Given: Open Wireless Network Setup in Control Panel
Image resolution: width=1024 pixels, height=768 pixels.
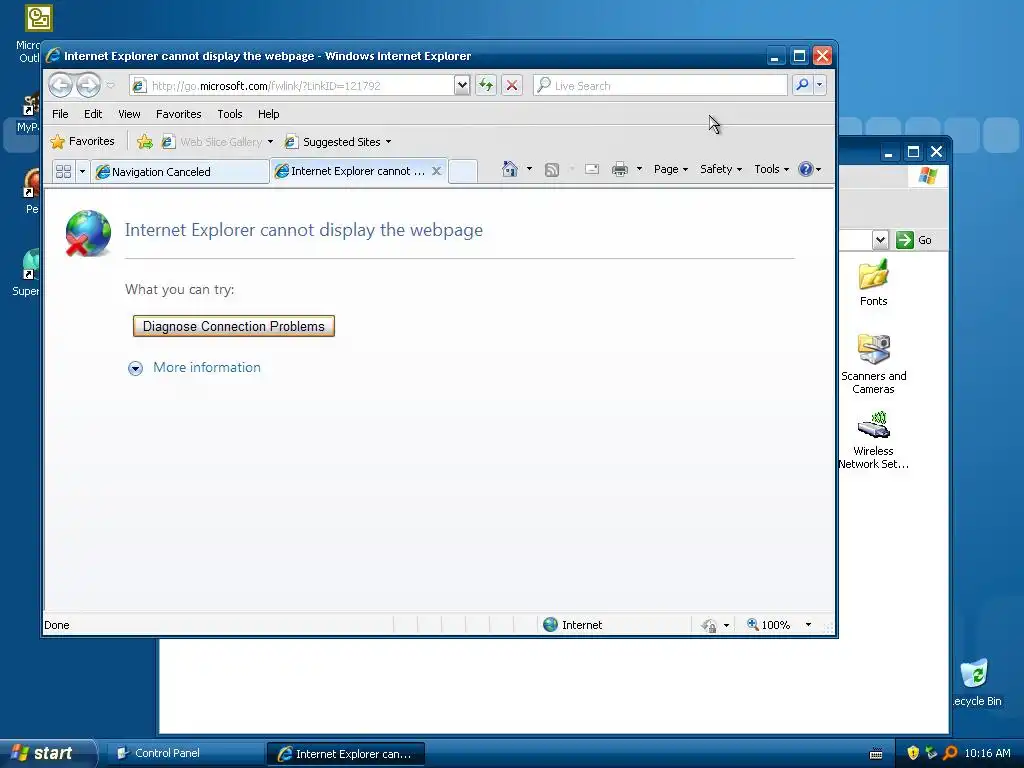Looking at the screenshot, I should [x=873, y=440].
